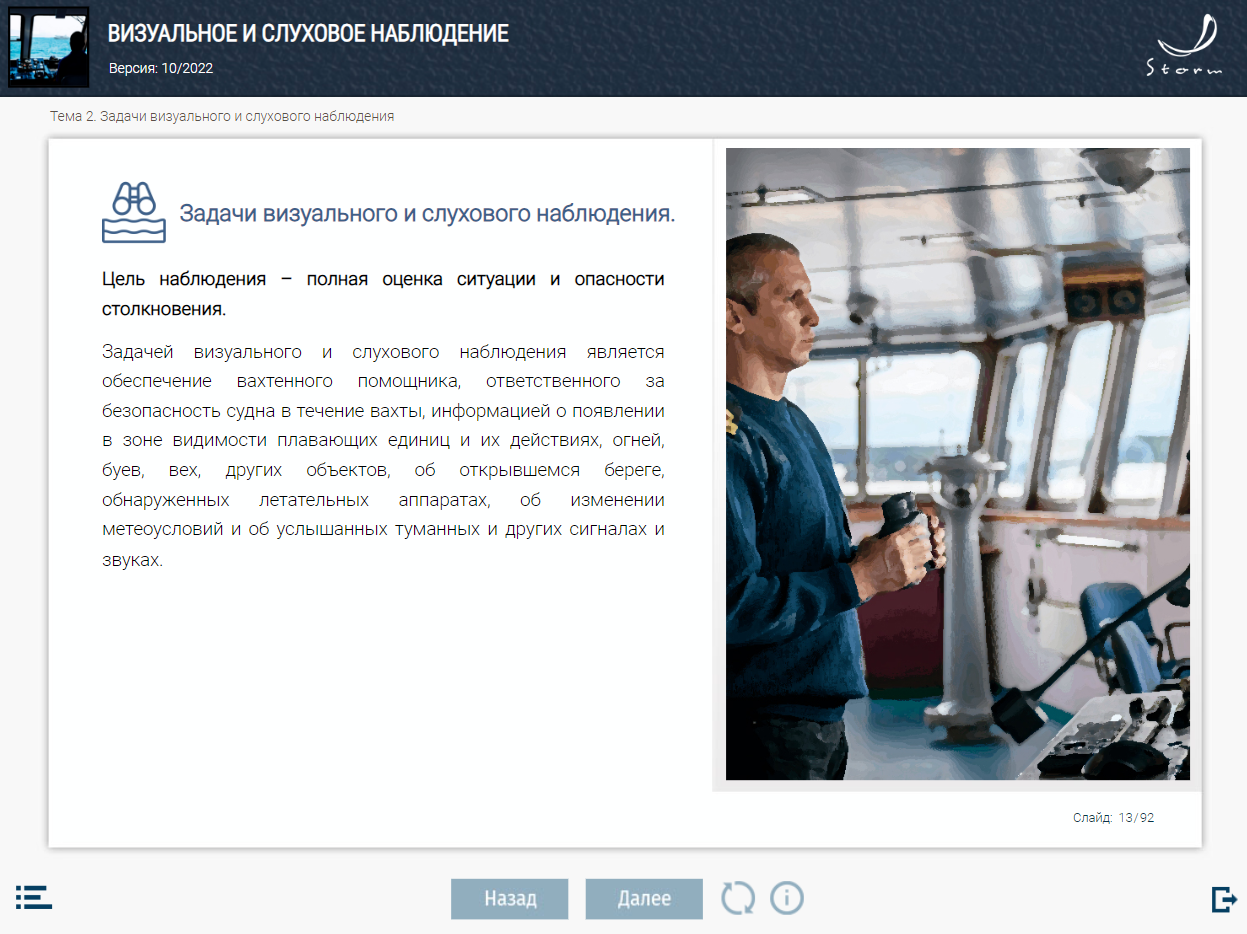Click the paragraph starting Задачей визуального

[383, 456]
